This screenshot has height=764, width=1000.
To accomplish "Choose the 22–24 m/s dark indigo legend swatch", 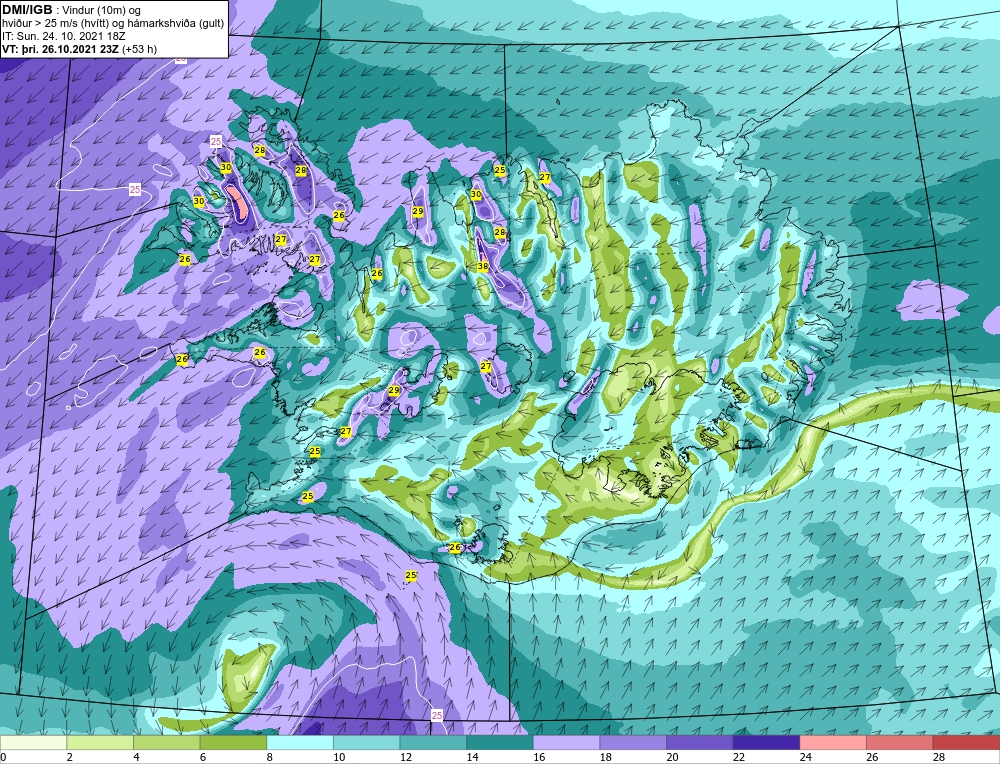I will [x=767, y=743].
